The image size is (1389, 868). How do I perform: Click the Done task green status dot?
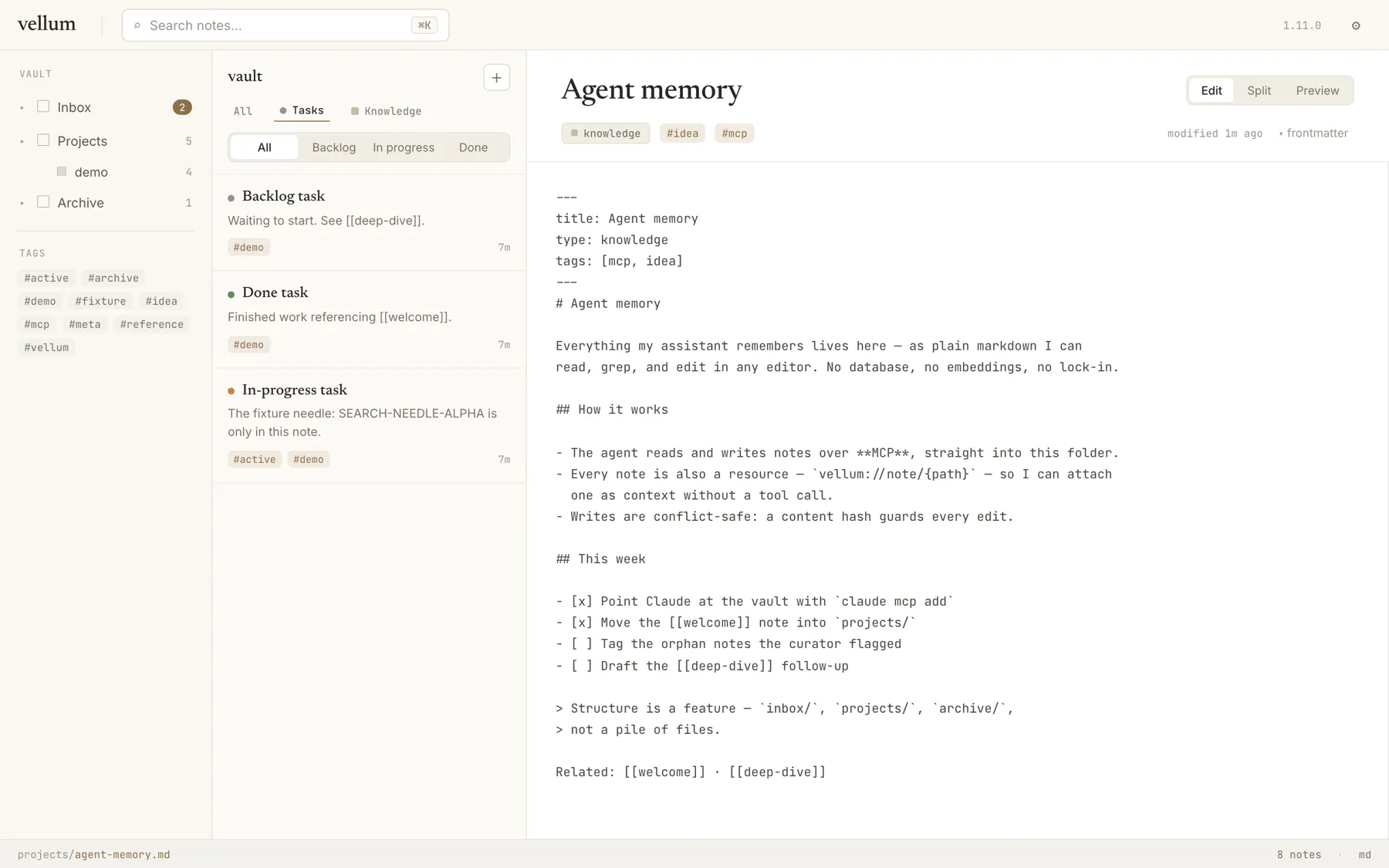click(x=231, y=295)
